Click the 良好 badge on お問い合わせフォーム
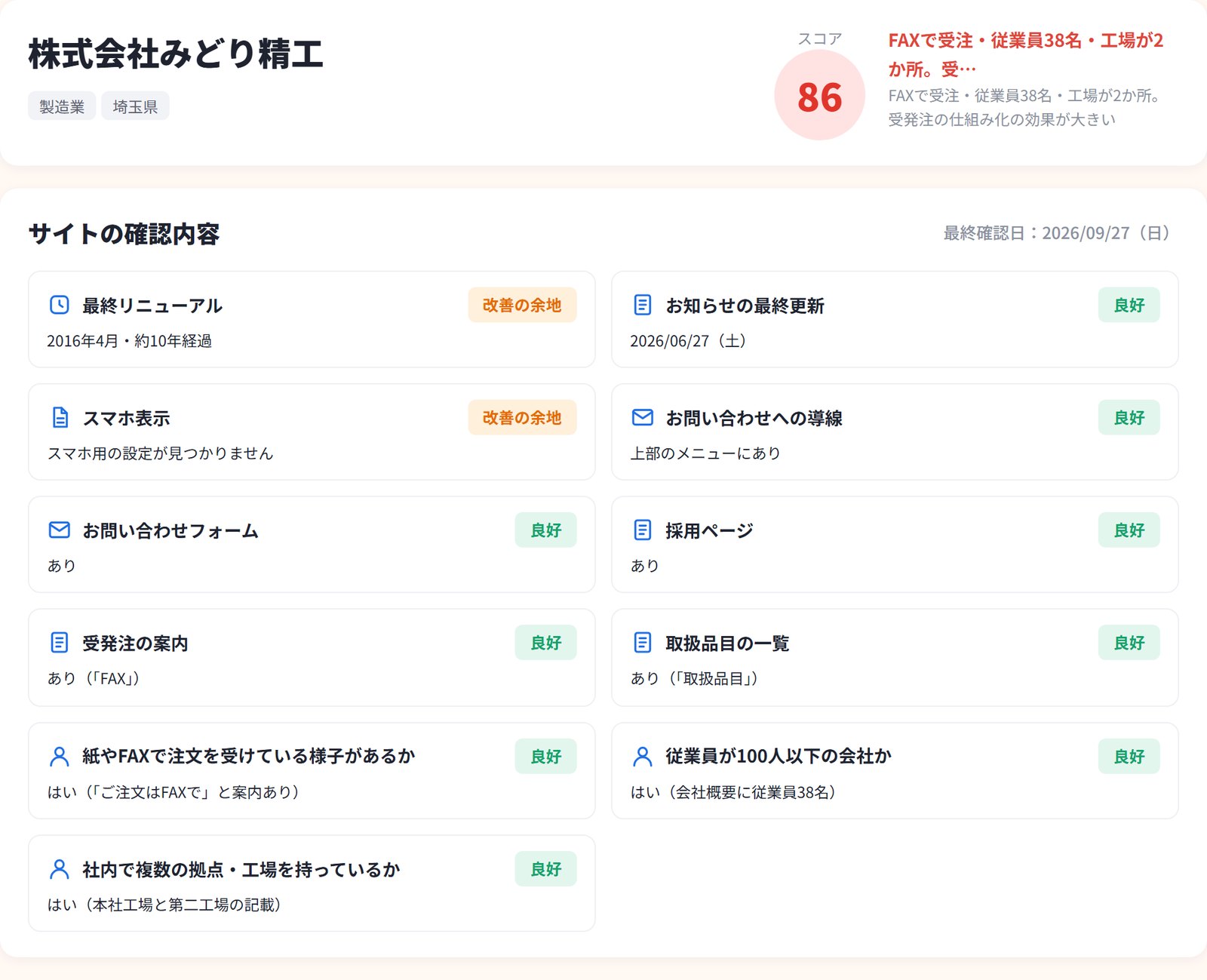 [545, 530]
